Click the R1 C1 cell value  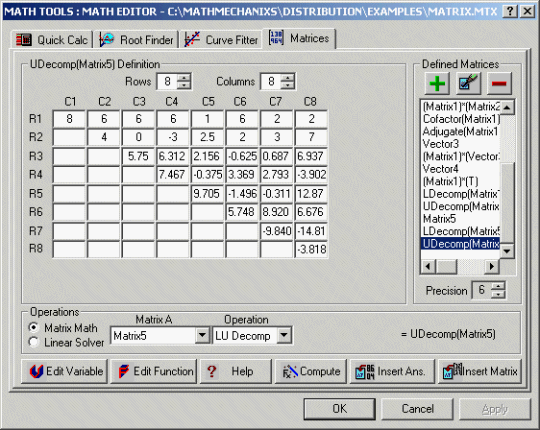[69, 119]
